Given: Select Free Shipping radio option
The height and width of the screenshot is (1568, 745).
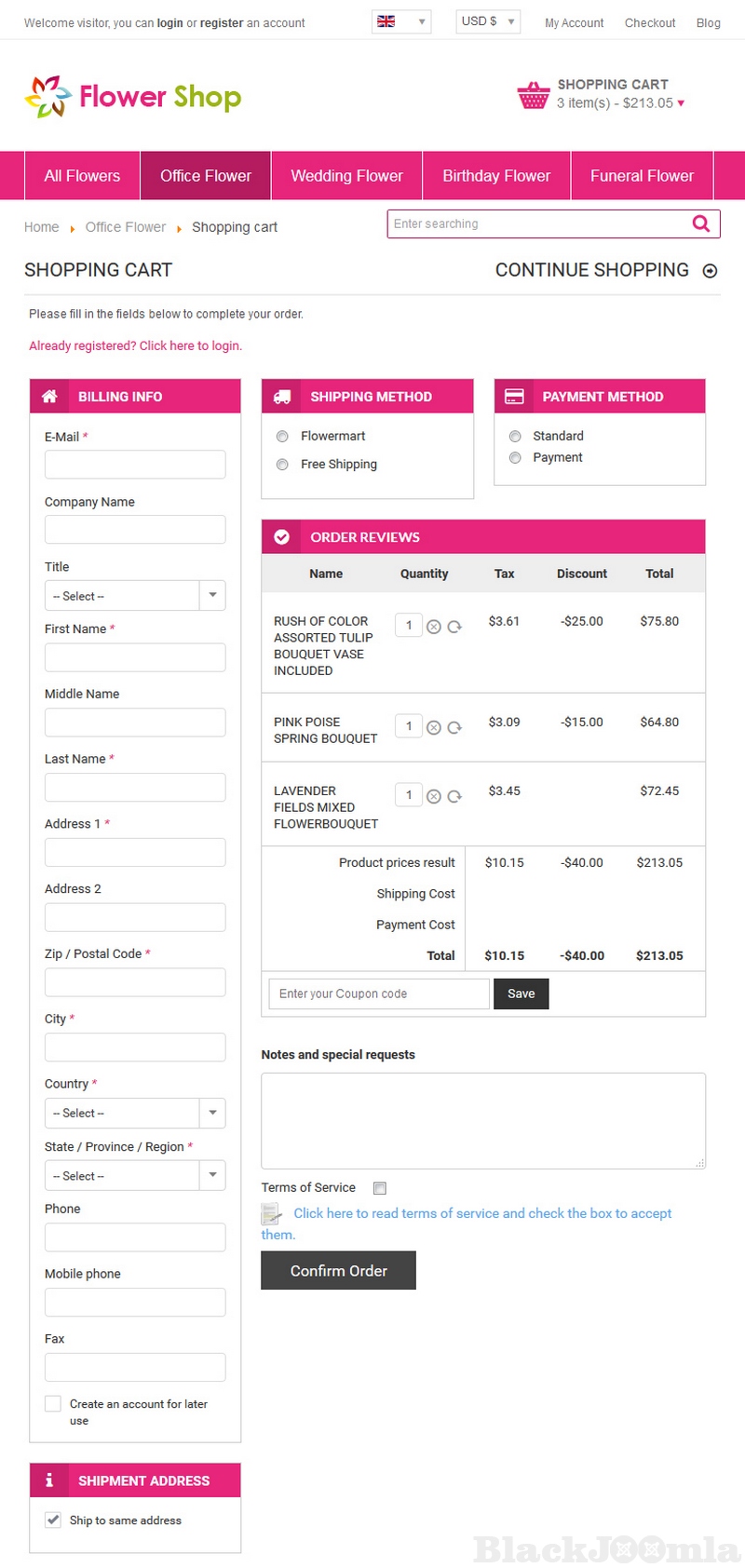Looking at the screenshot, I should coord(282,465).
